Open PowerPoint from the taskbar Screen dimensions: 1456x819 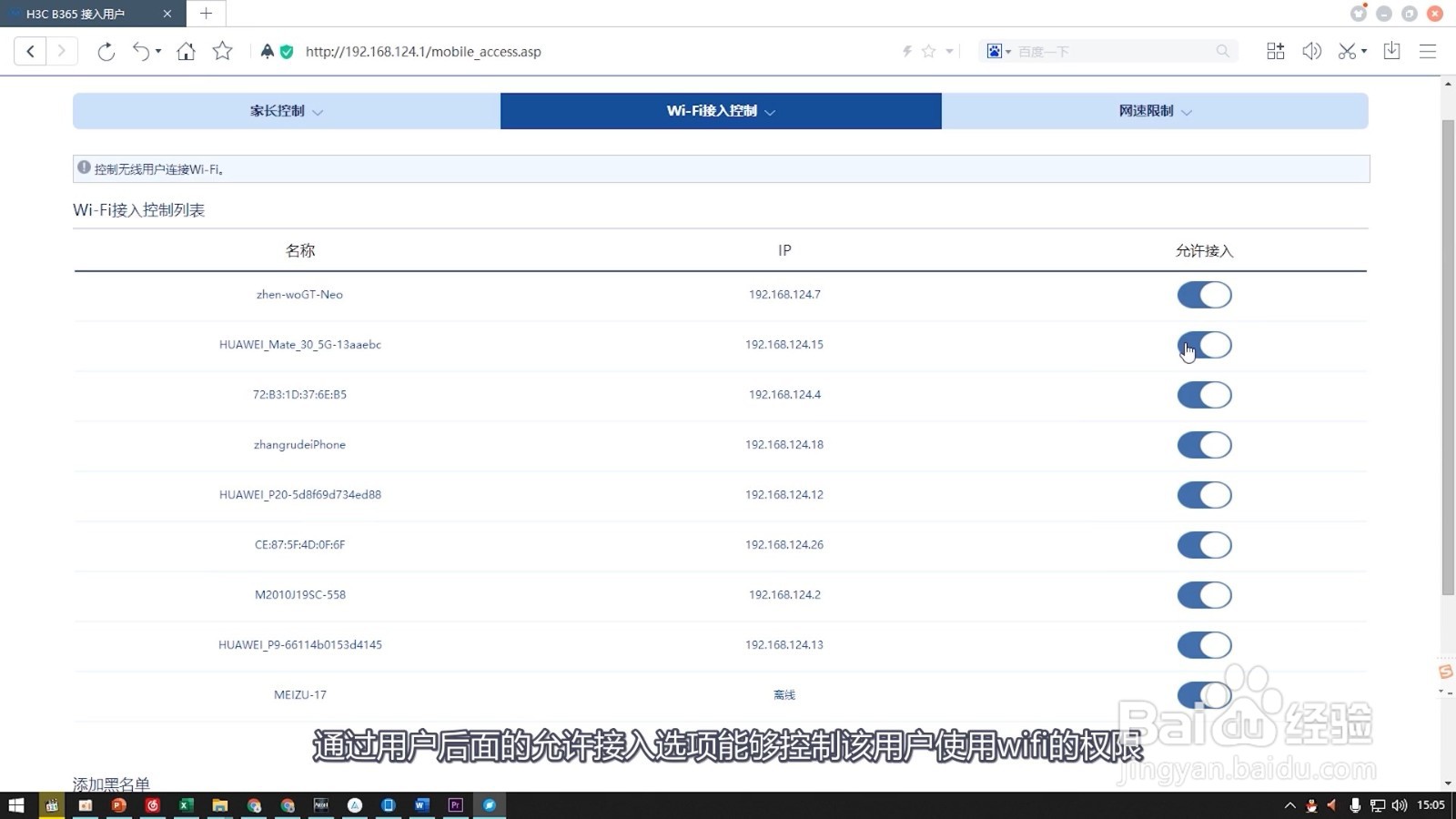[118, 805]
